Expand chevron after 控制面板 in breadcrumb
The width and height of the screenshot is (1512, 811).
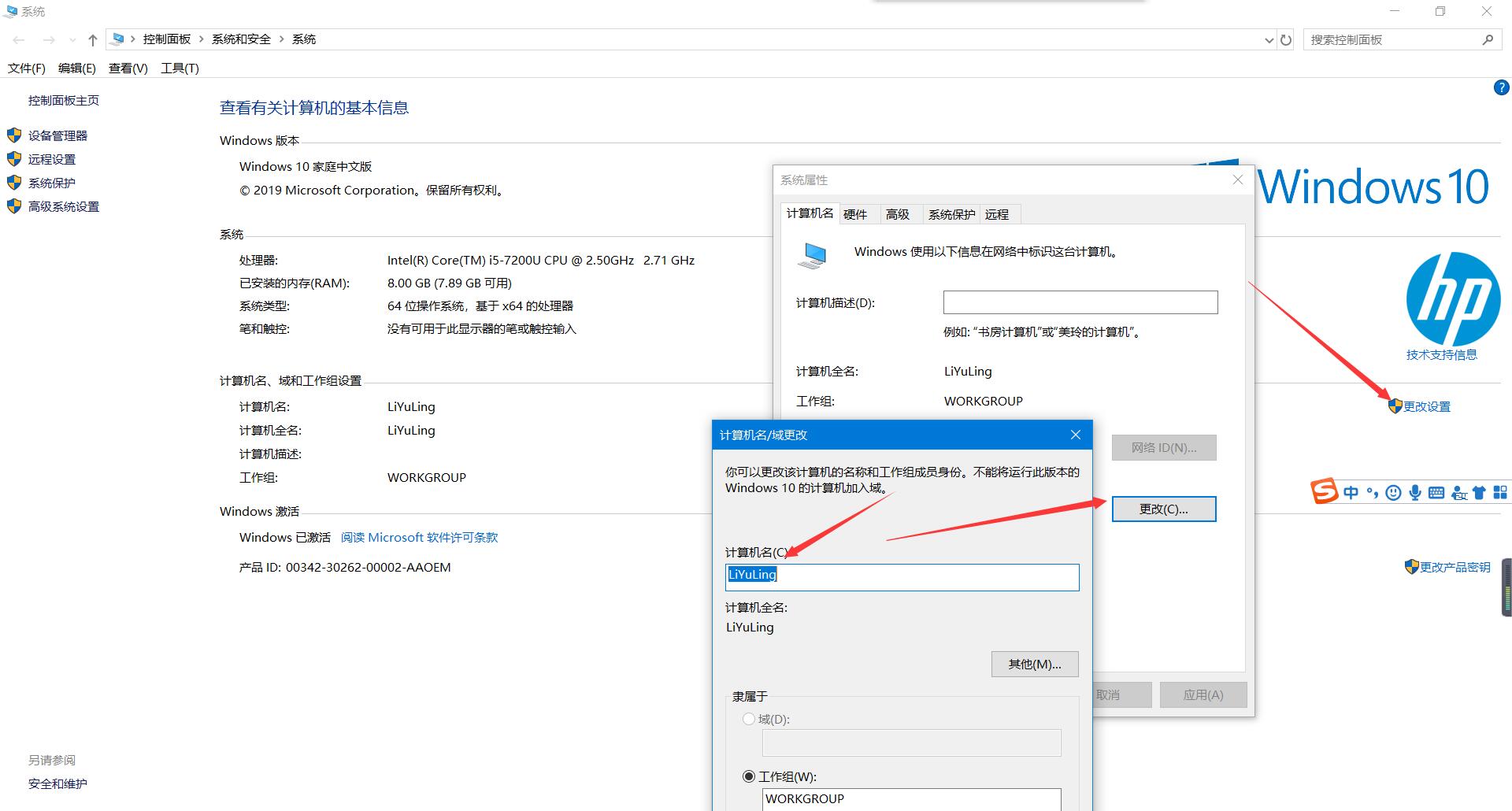pos(202,39)
